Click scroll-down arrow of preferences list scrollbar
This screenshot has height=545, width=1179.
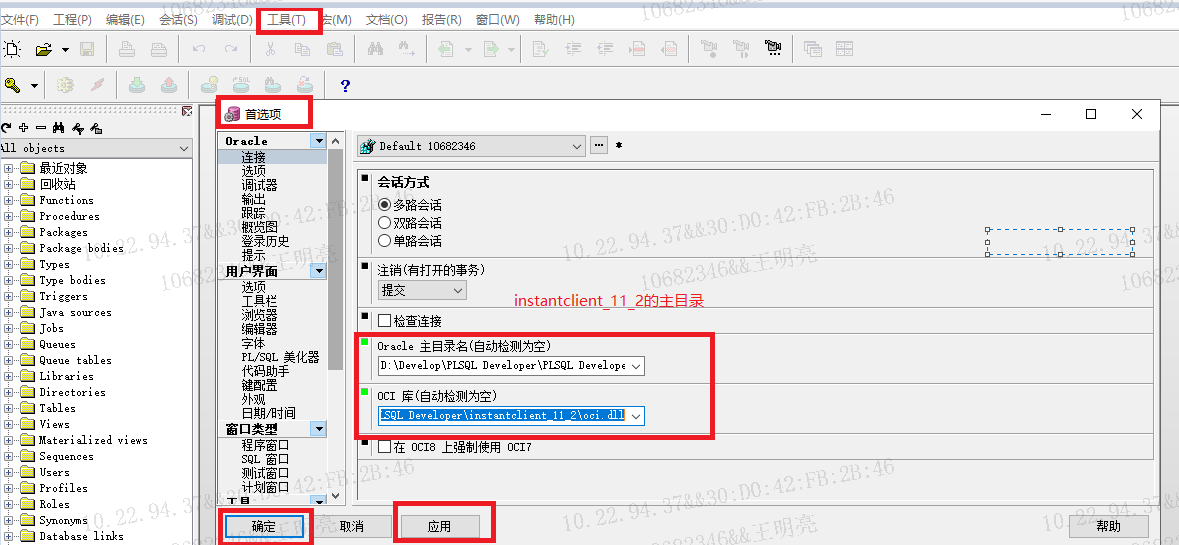tap(336, 496)
